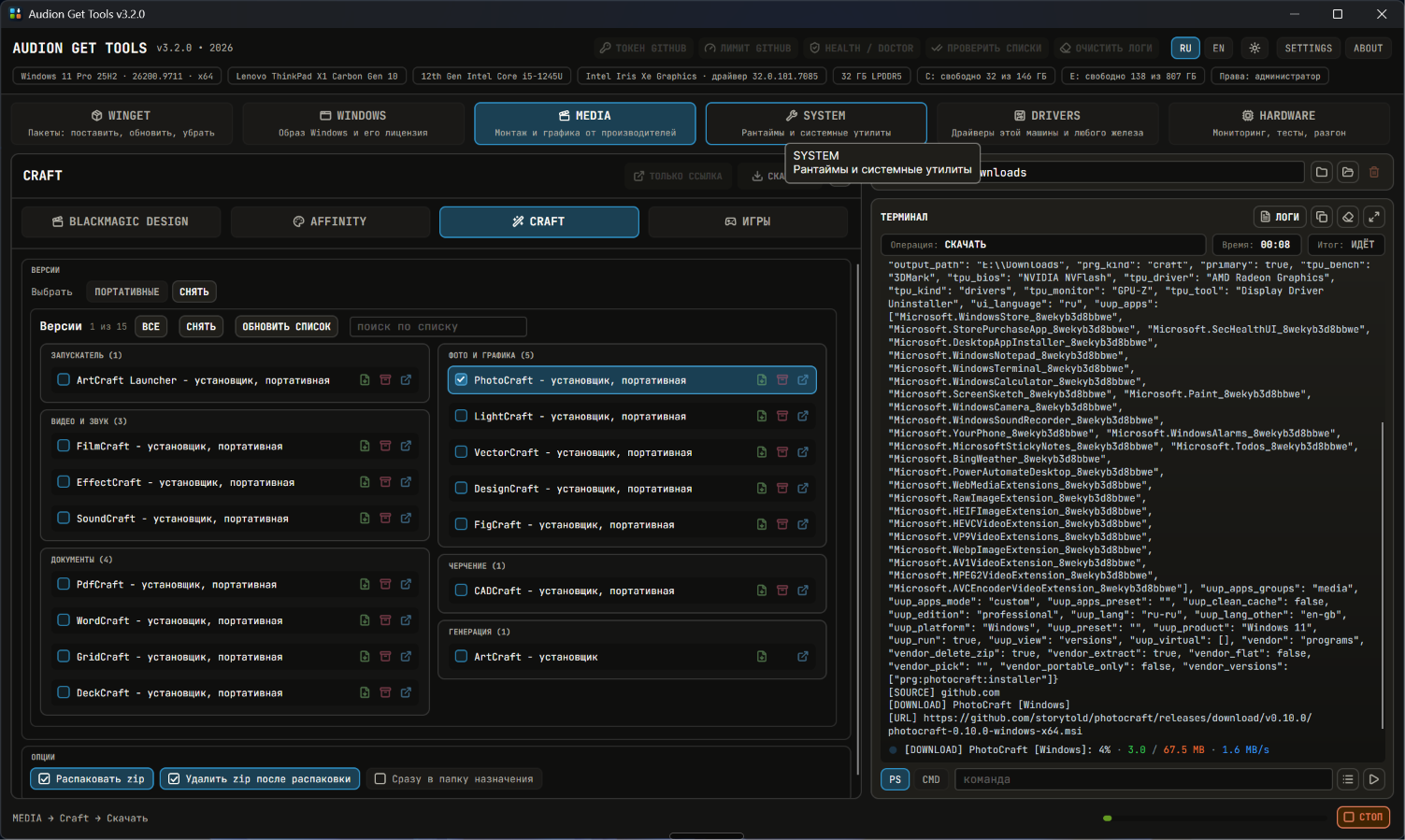Check the WordCraft checkbox
This screenshot has width=1405, height=840.
point(64,620)
